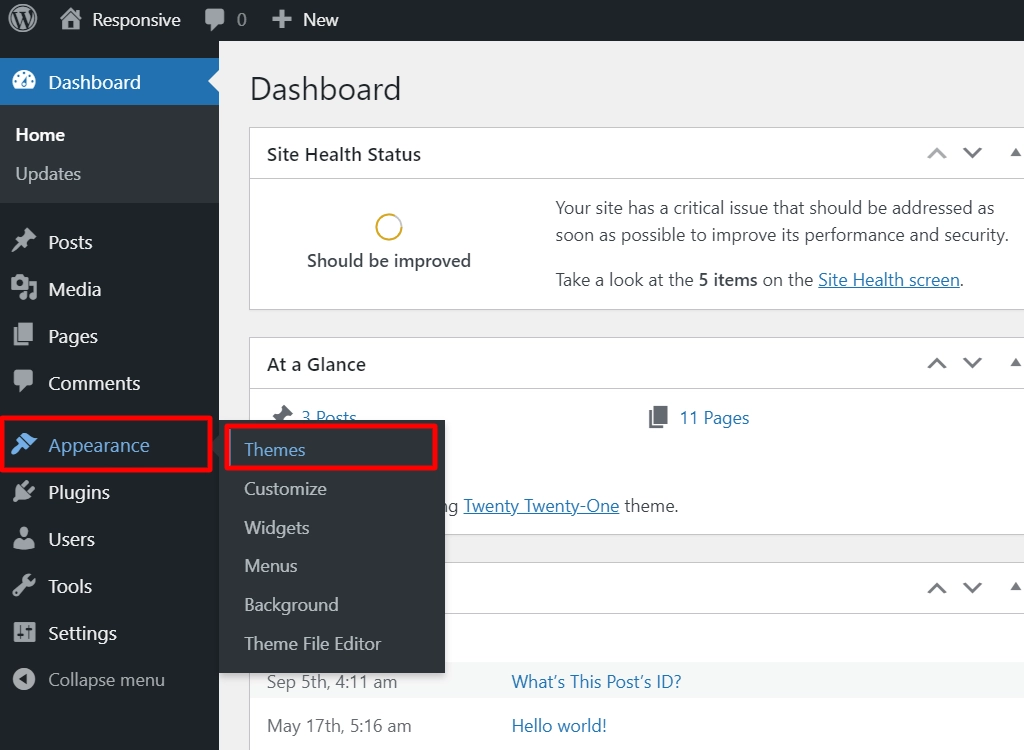Select the Posts pushpin icon in sidebar

[24, 241]
